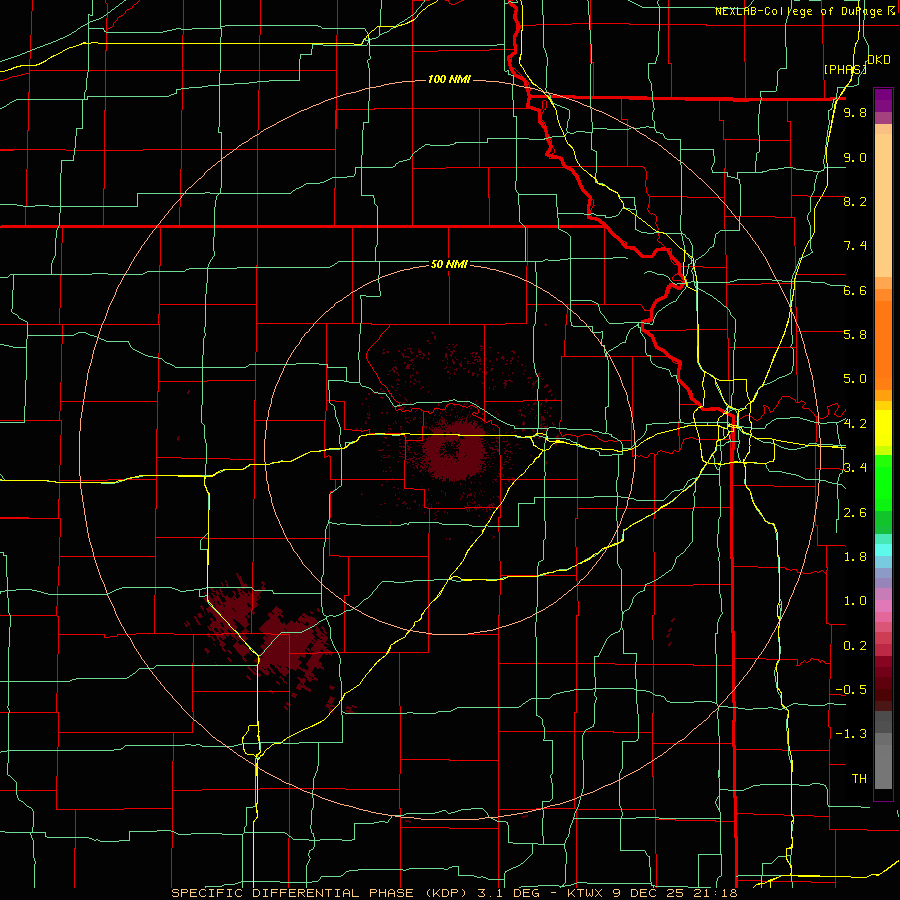Click the "OKD" label at top right
The width and height of the screenshot is (900, 900).
pyautogui.click(x=879, y=59)
